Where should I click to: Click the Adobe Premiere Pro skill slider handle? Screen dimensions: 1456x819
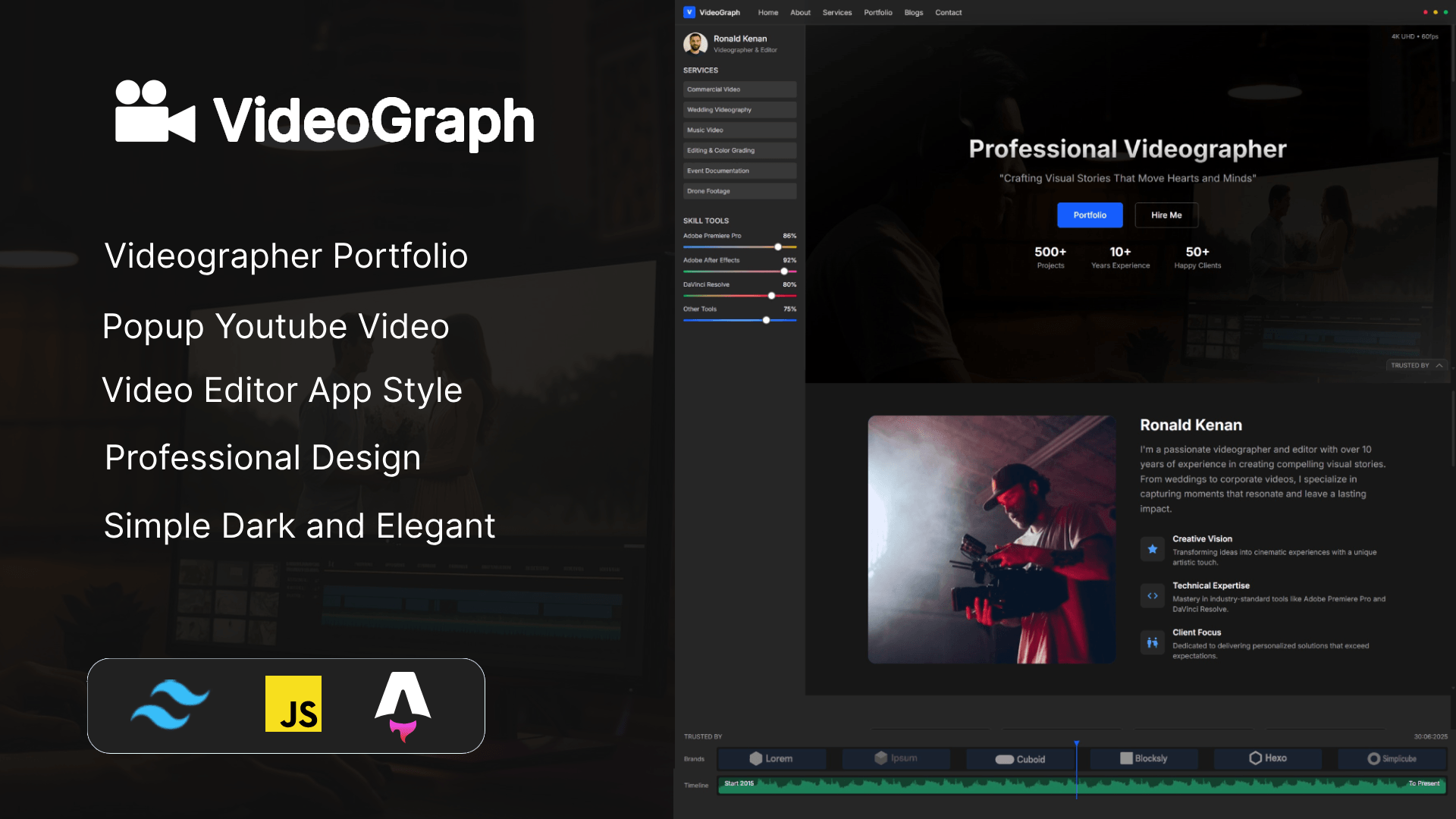tap(778, 247)
